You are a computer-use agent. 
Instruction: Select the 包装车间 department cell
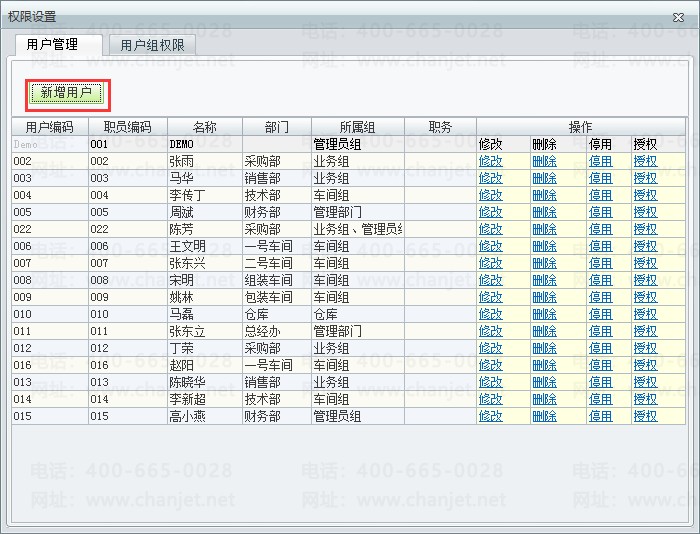(x=277, y=297)
